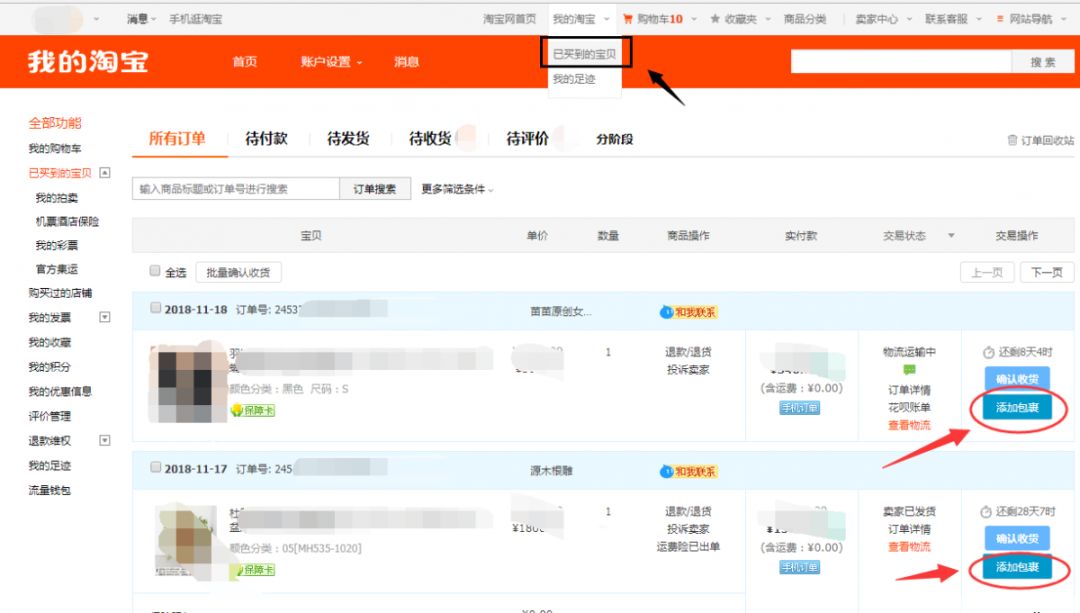Click the favorites star icon

click(x=715, y=19)
